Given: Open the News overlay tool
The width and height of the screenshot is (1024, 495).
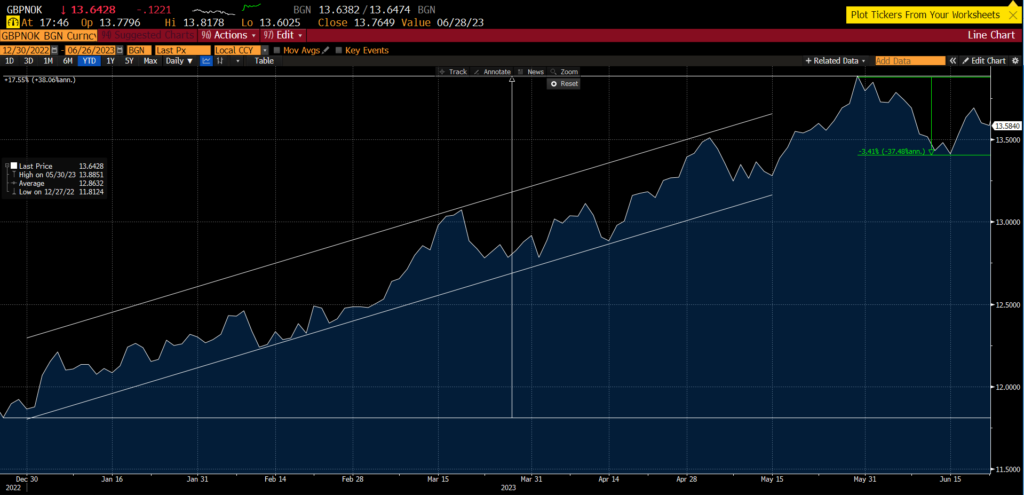Looking at the screenshot, I should pos(531,71).
